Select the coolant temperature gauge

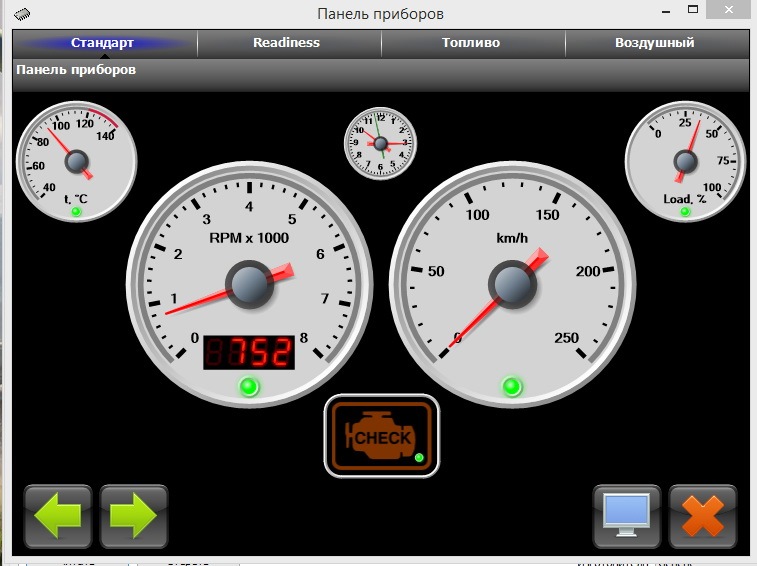pos(76,161)
